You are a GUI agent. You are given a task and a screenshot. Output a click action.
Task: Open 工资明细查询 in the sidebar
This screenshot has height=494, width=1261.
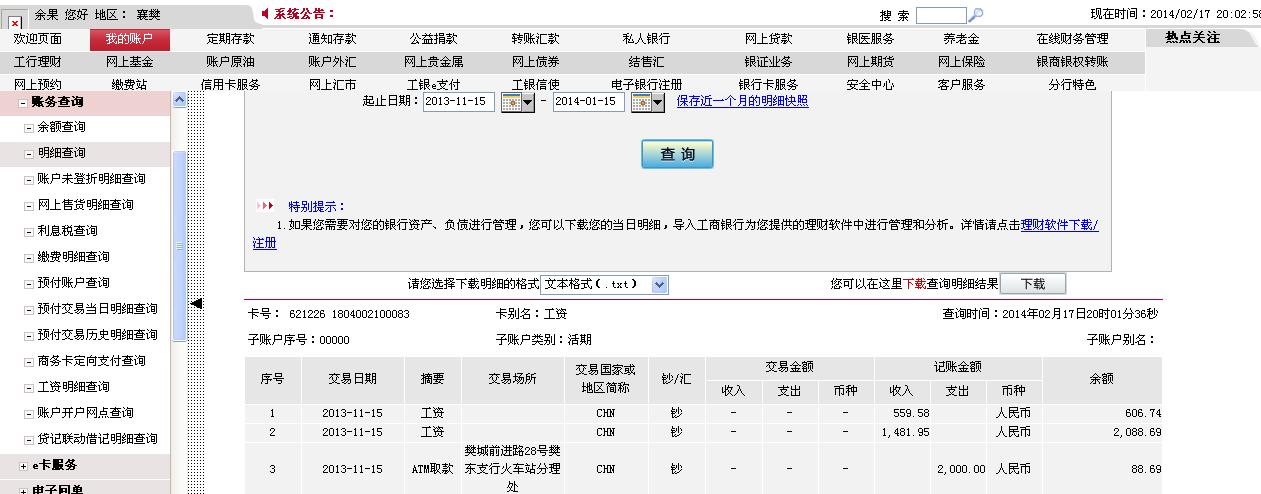coord(73,387)
